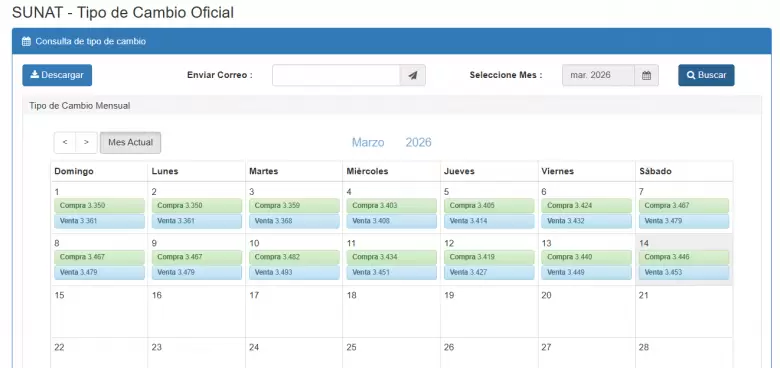780x368 pixels.
Task: Open the calendar icon beside month field
Action: click(x=646, y=76)
